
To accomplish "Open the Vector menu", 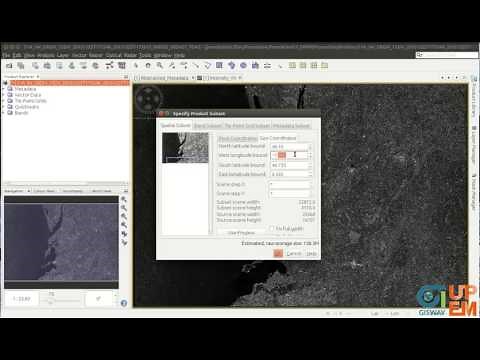I will coord(79,55).
